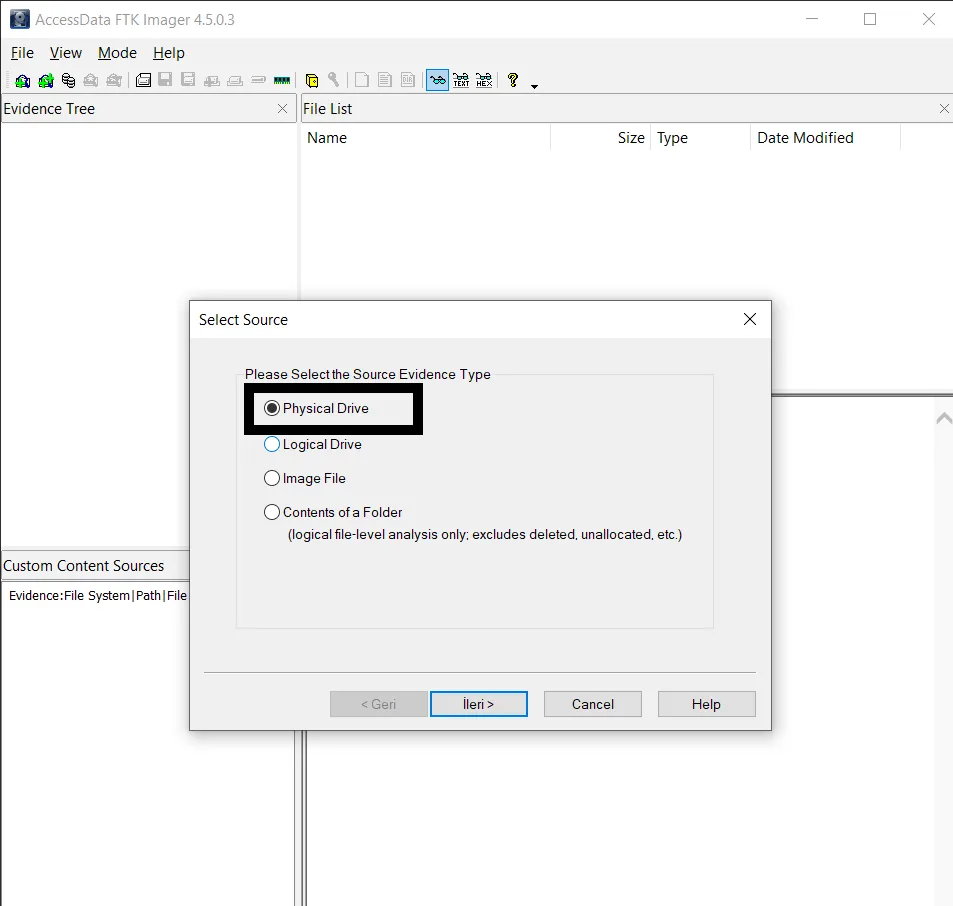Click the Custom Content Sources panel title

pos(84,566)
